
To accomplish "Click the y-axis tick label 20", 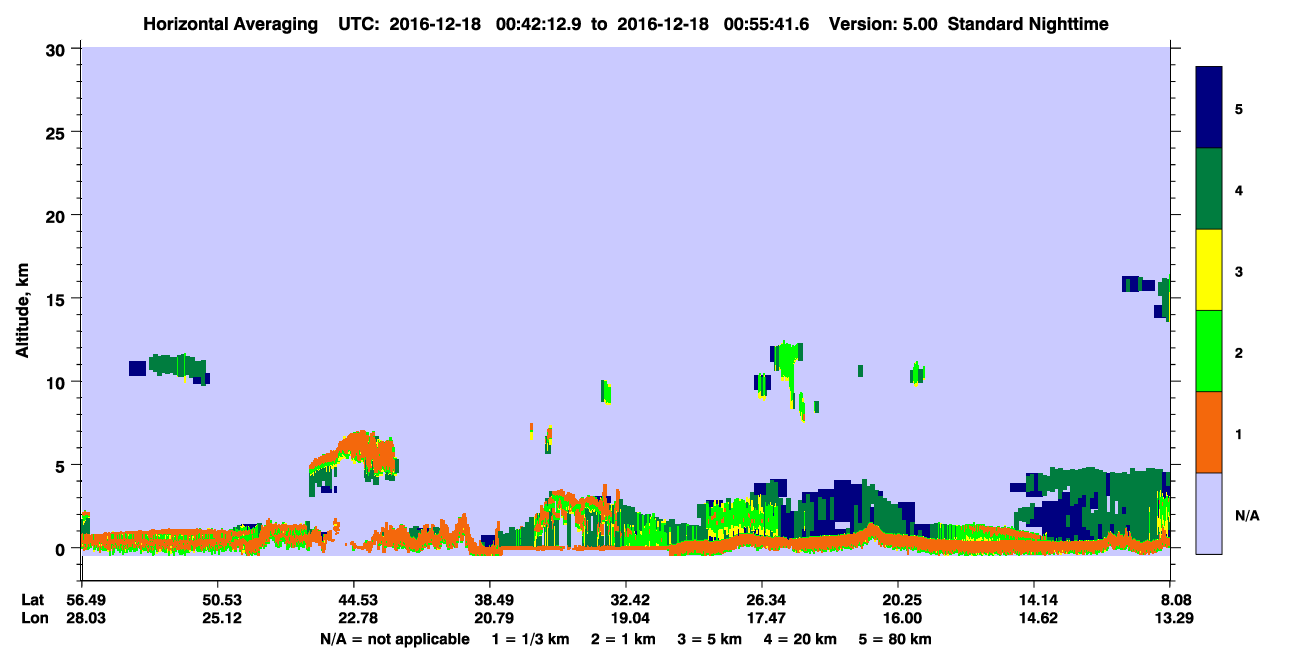I will click(58, 215).
